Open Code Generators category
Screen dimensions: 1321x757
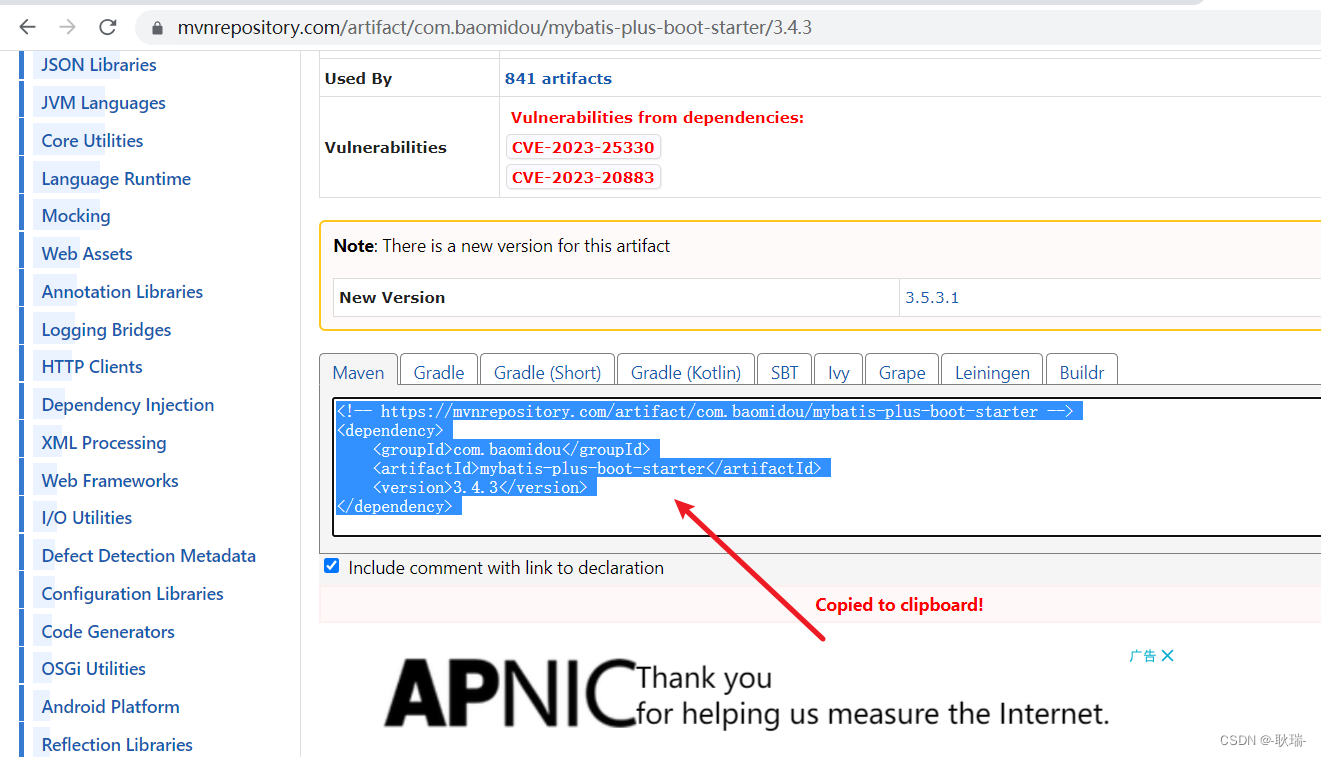(x=108, y=632)
